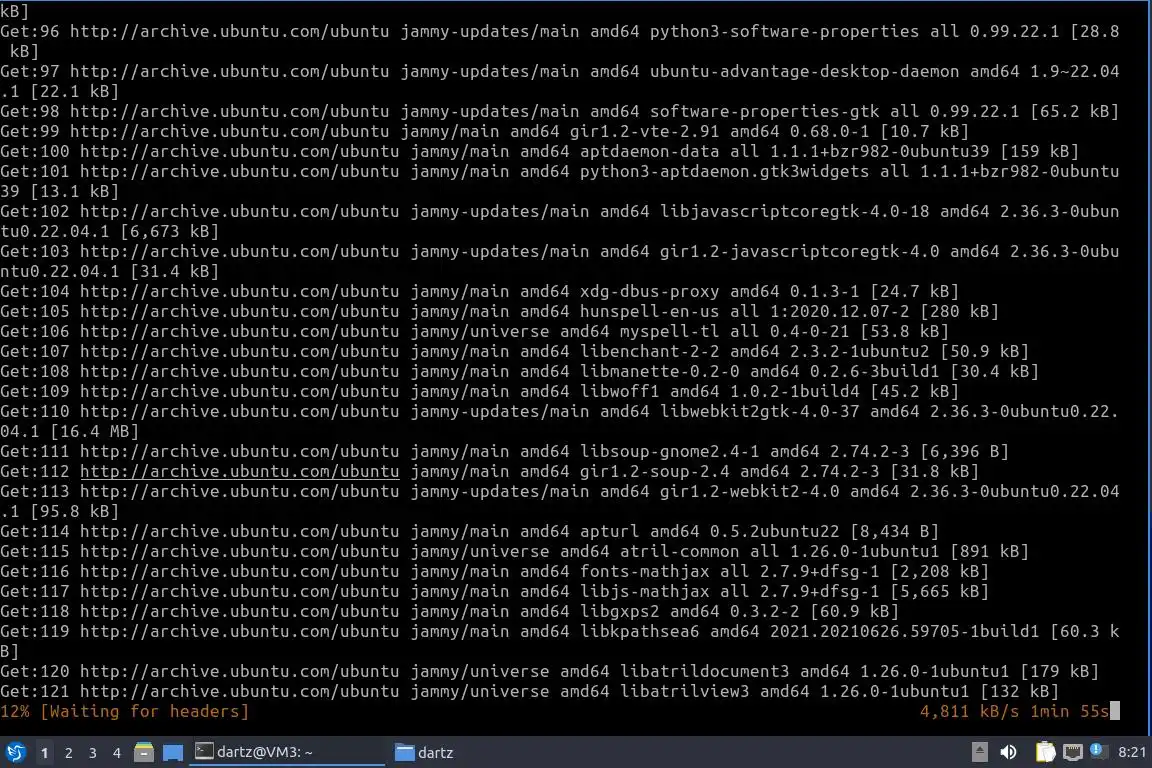Launch file manager from quick launch
The image size is (1152, 768).
click(144, 752)
